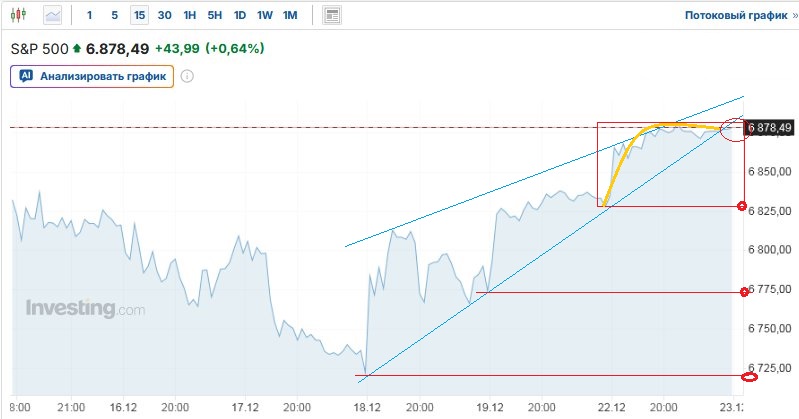The height and width of the screenshot is (419, 799).
Task: Click the Investing.com watermark logo
Action: 85,308
